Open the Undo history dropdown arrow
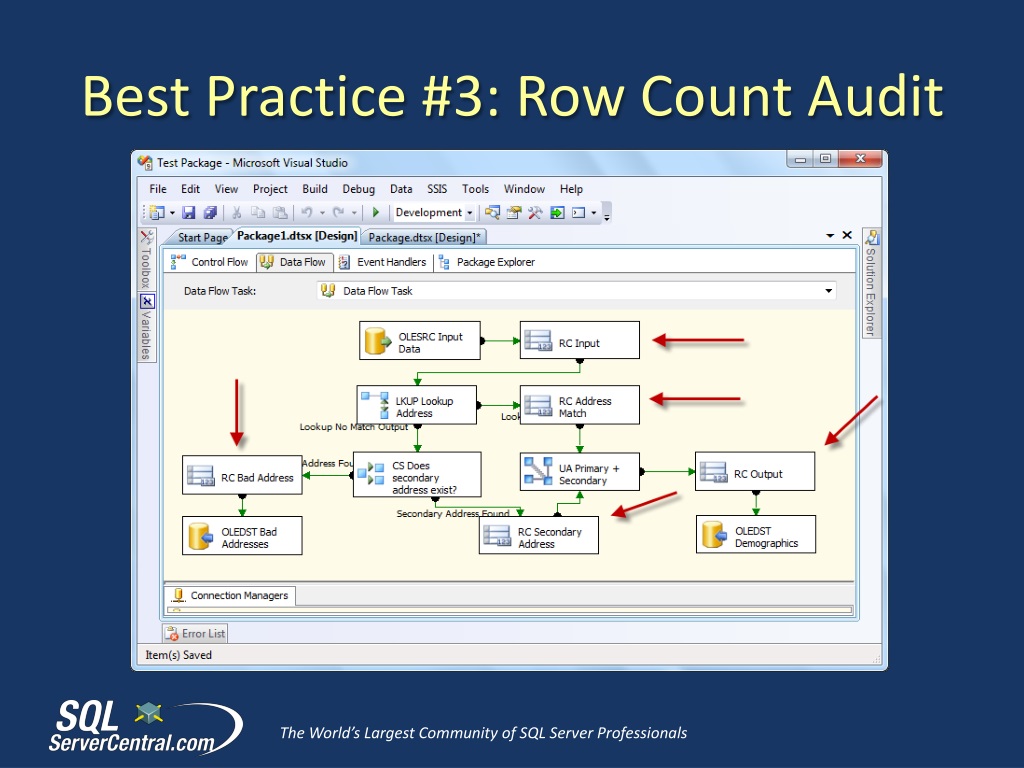 point(322,213)
